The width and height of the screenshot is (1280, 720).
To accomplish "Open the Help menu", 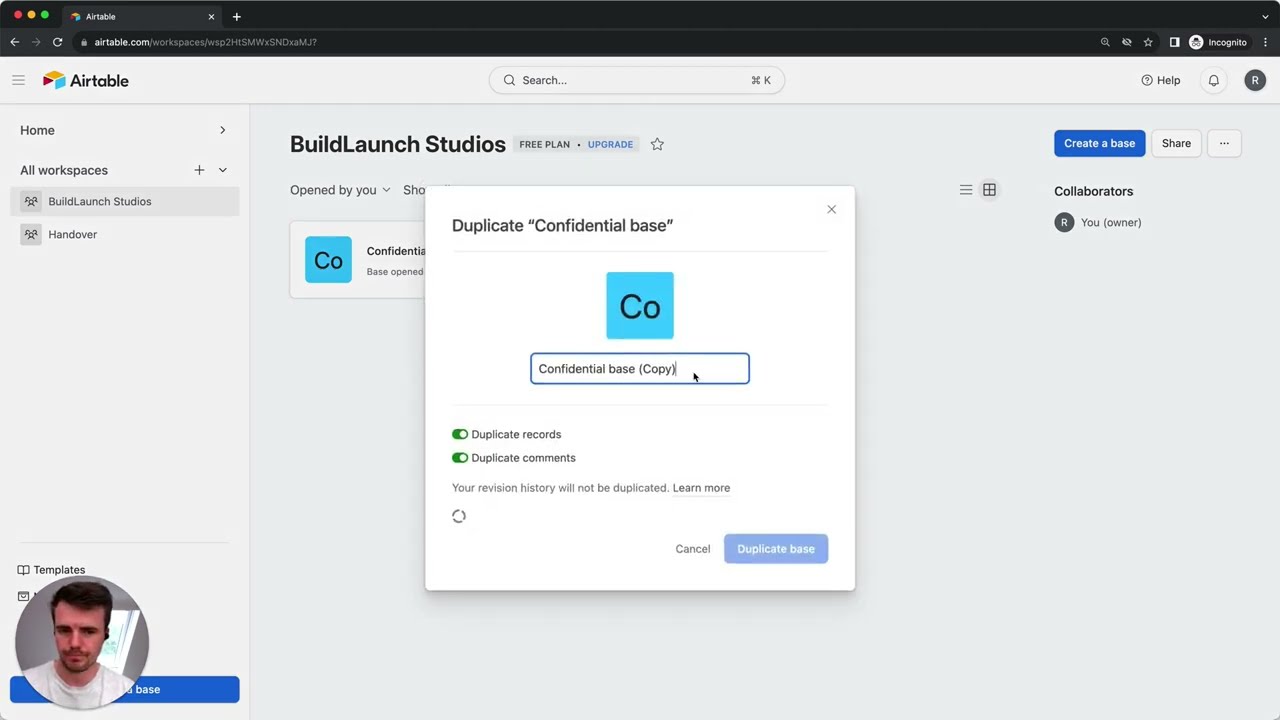I will pos(1161,80).
